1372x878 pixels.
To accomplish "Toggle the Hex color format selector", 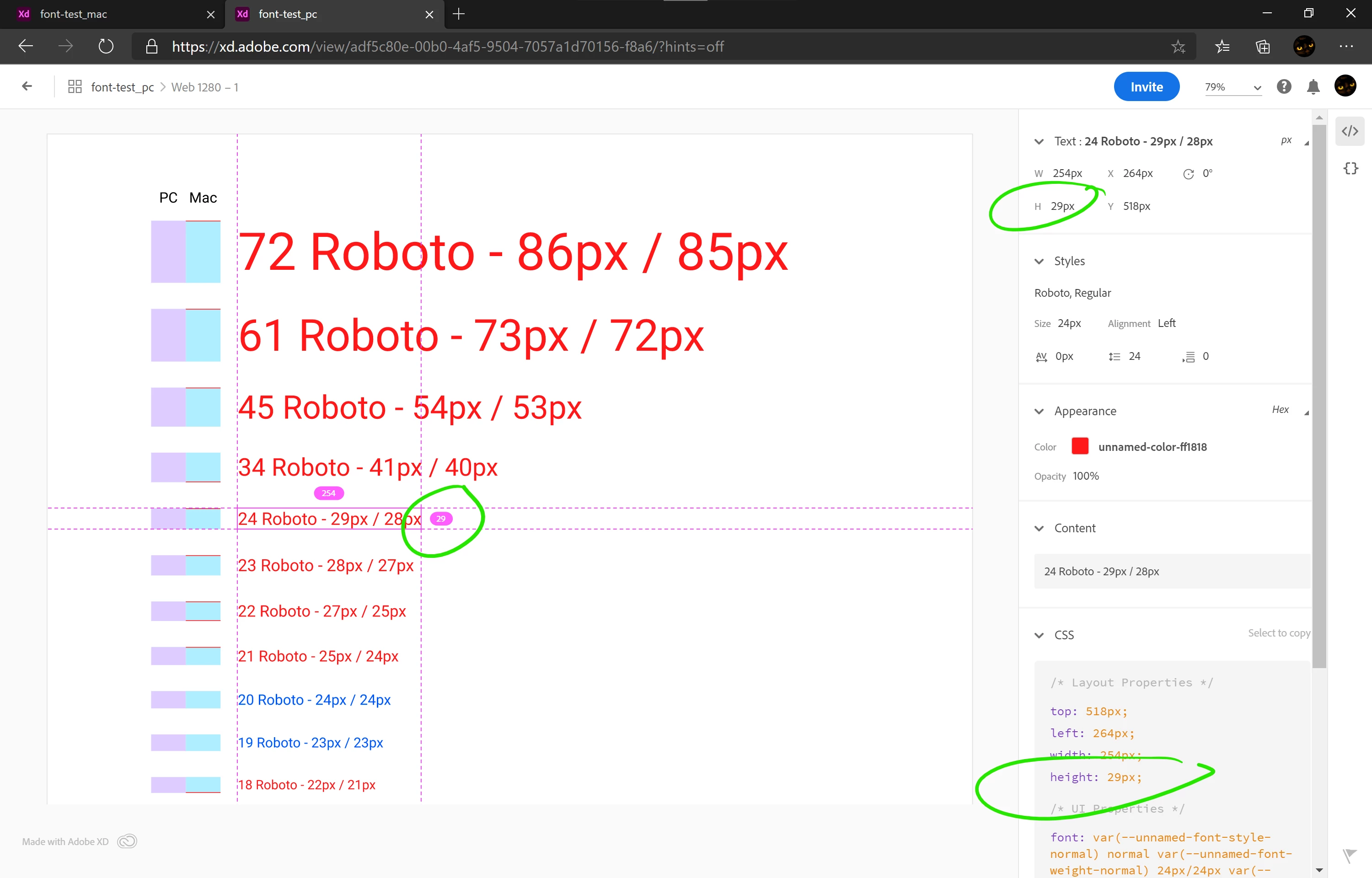I will pos(1280,409).
